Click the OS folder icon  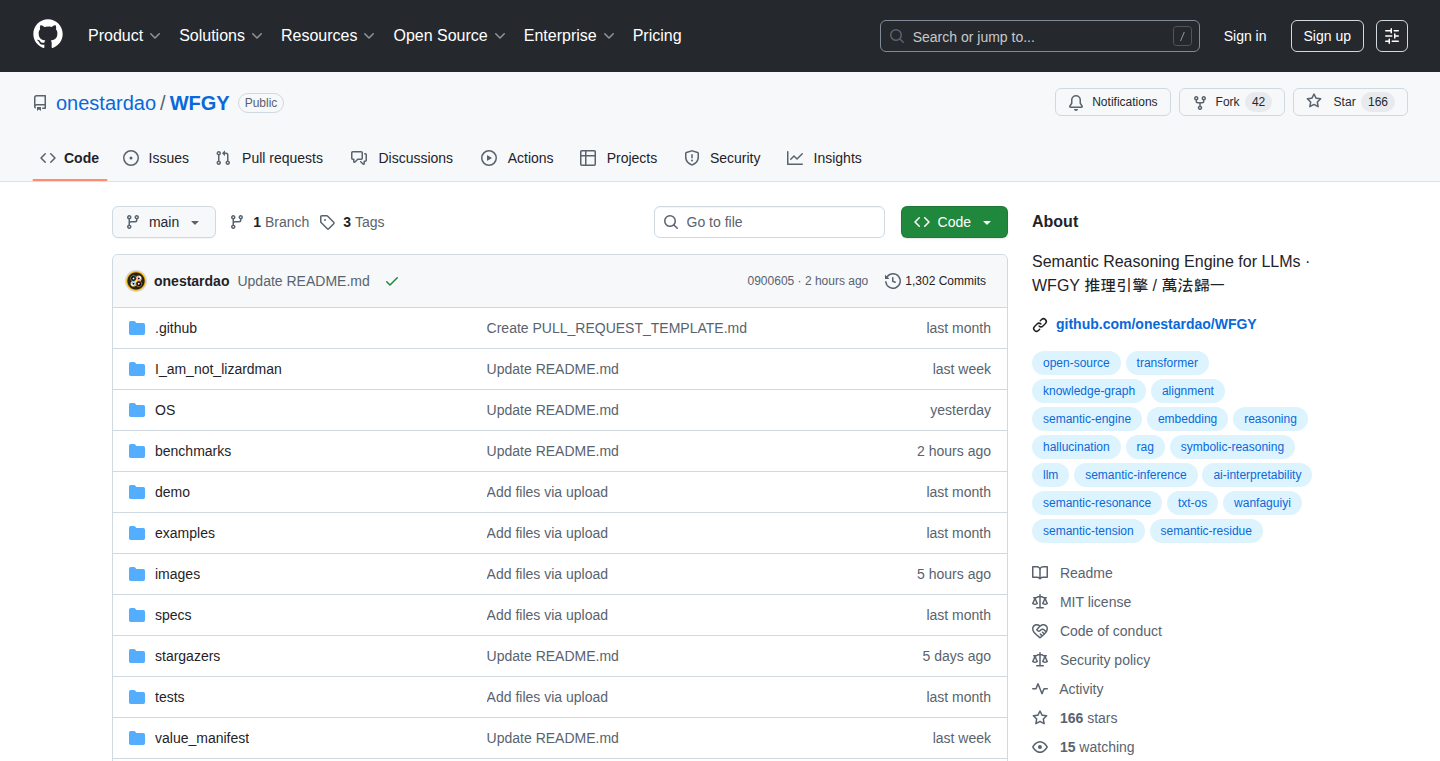point(137,410)
